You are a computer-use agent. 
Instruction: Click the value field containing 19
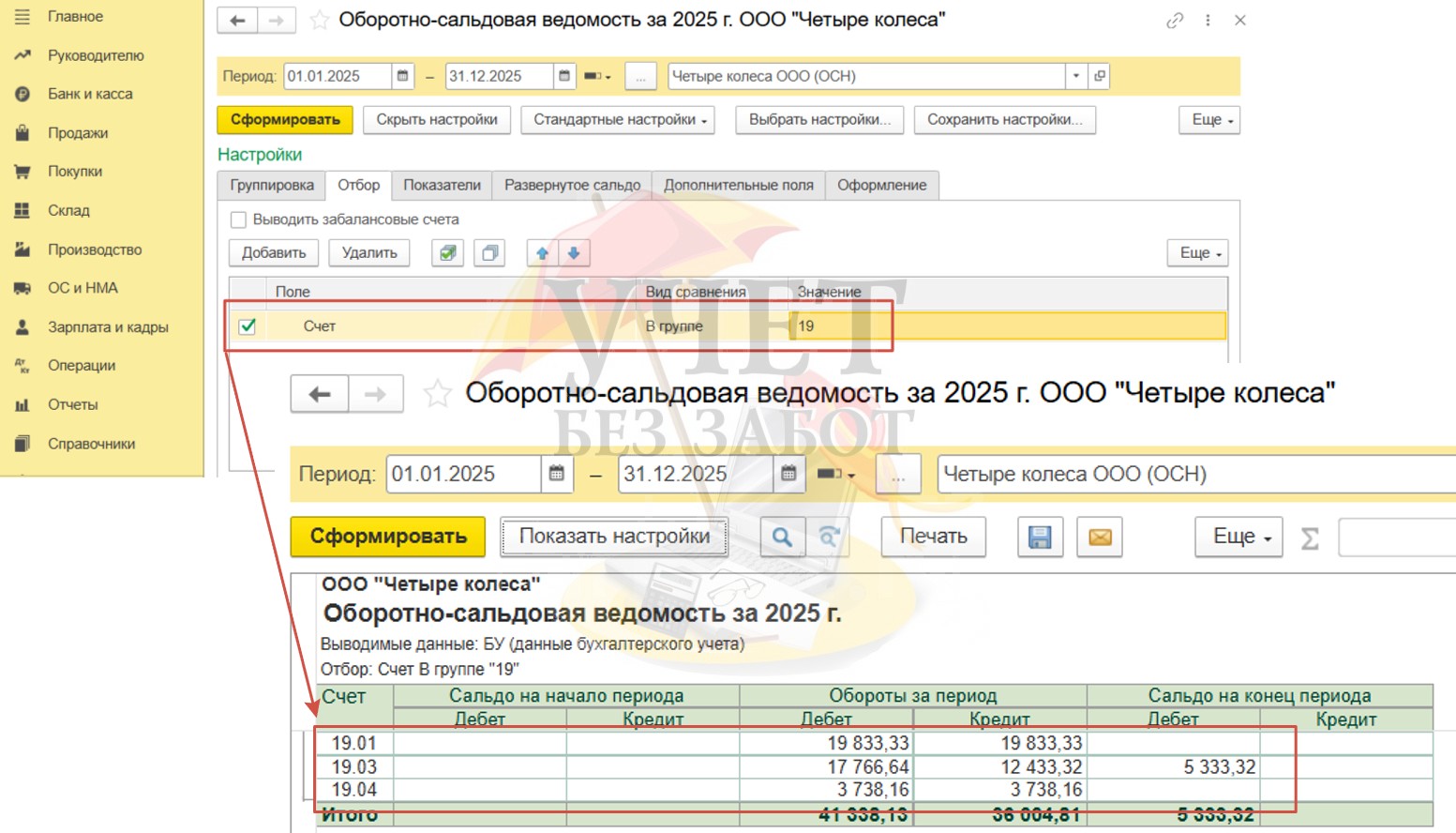point(1008,326)
